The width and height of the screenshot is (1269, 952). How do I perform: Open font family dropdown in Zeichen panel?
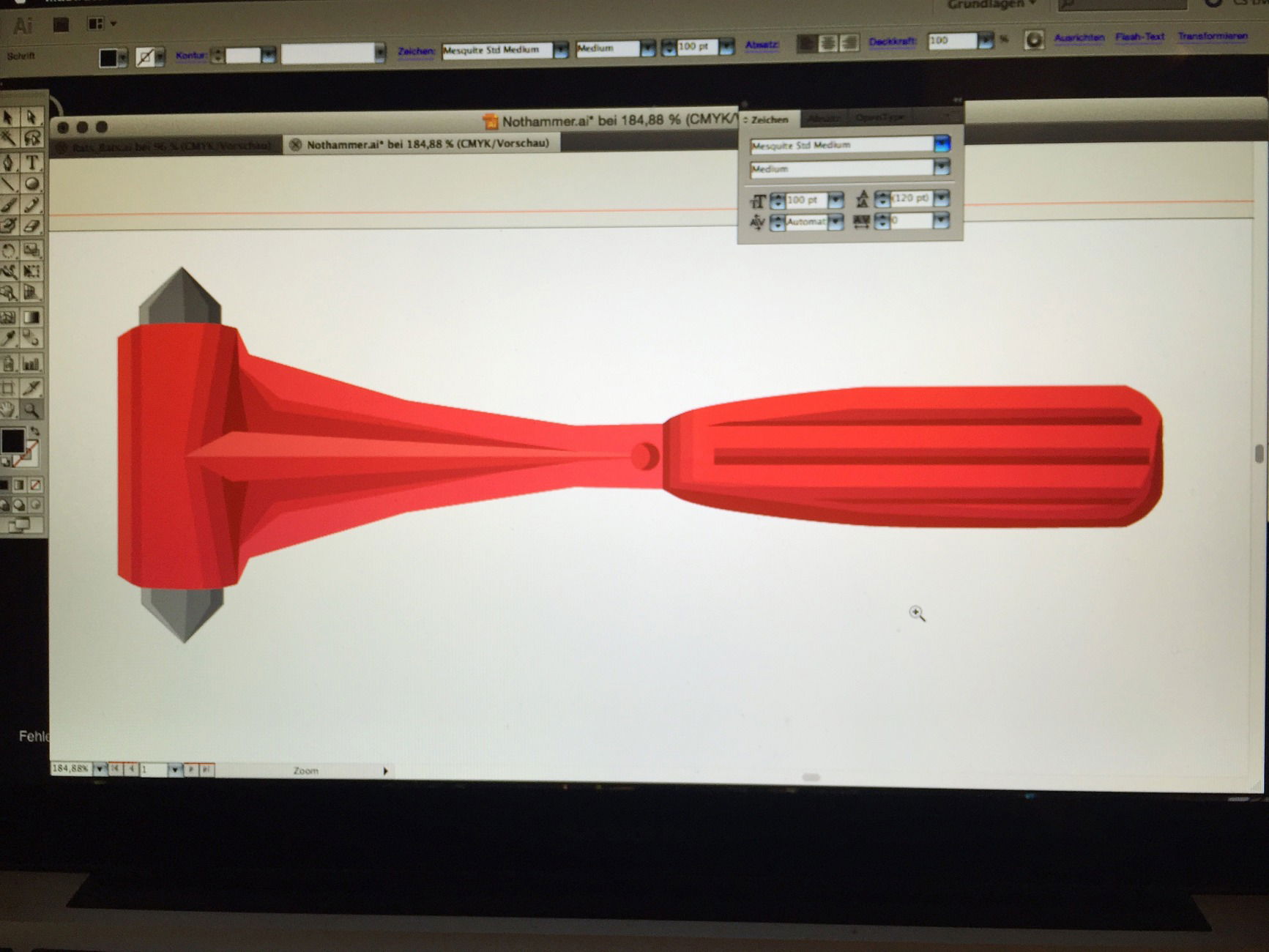[x=942, y=144]
